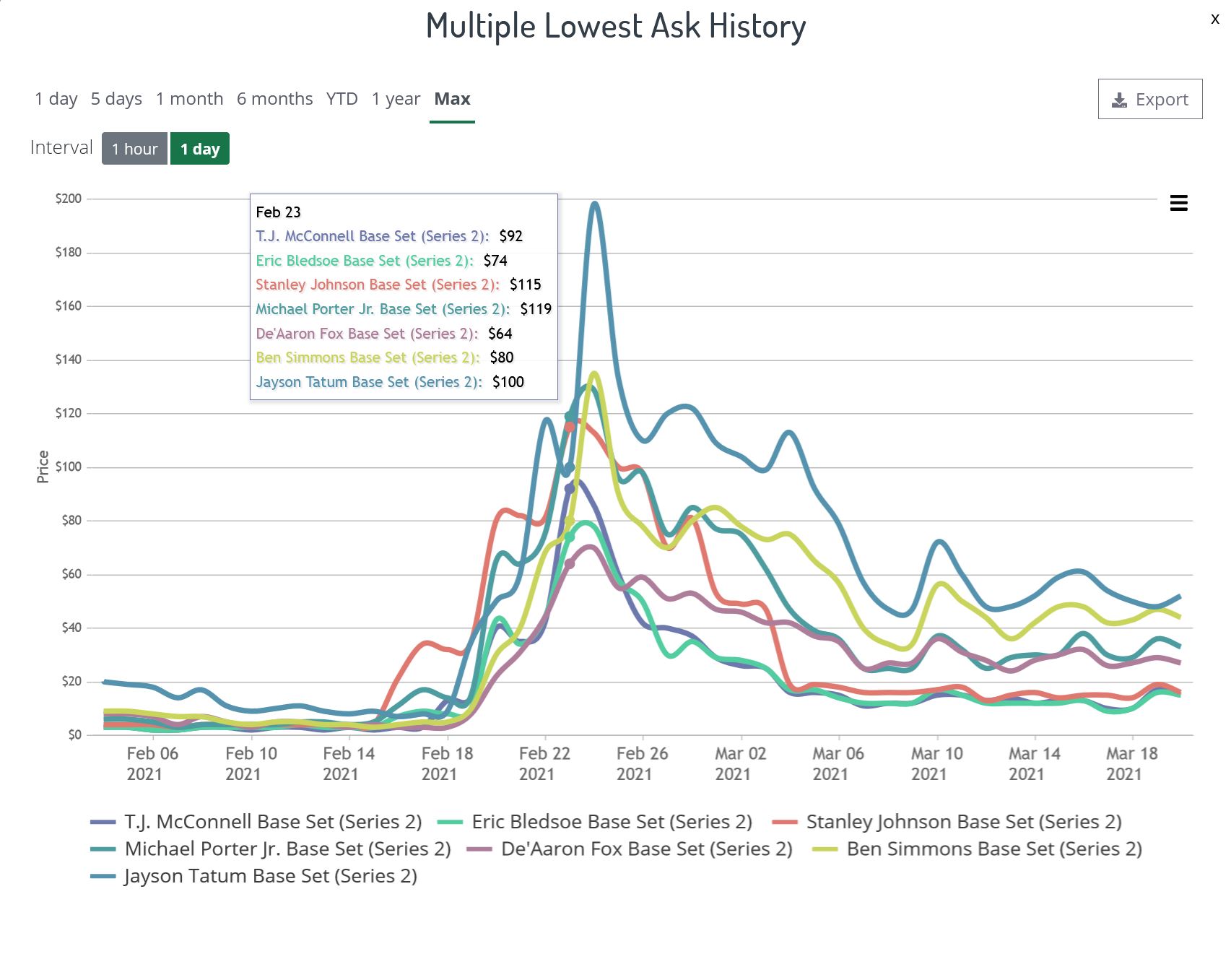Select the 6 months range tab
1231x980 pixels.
275,99
